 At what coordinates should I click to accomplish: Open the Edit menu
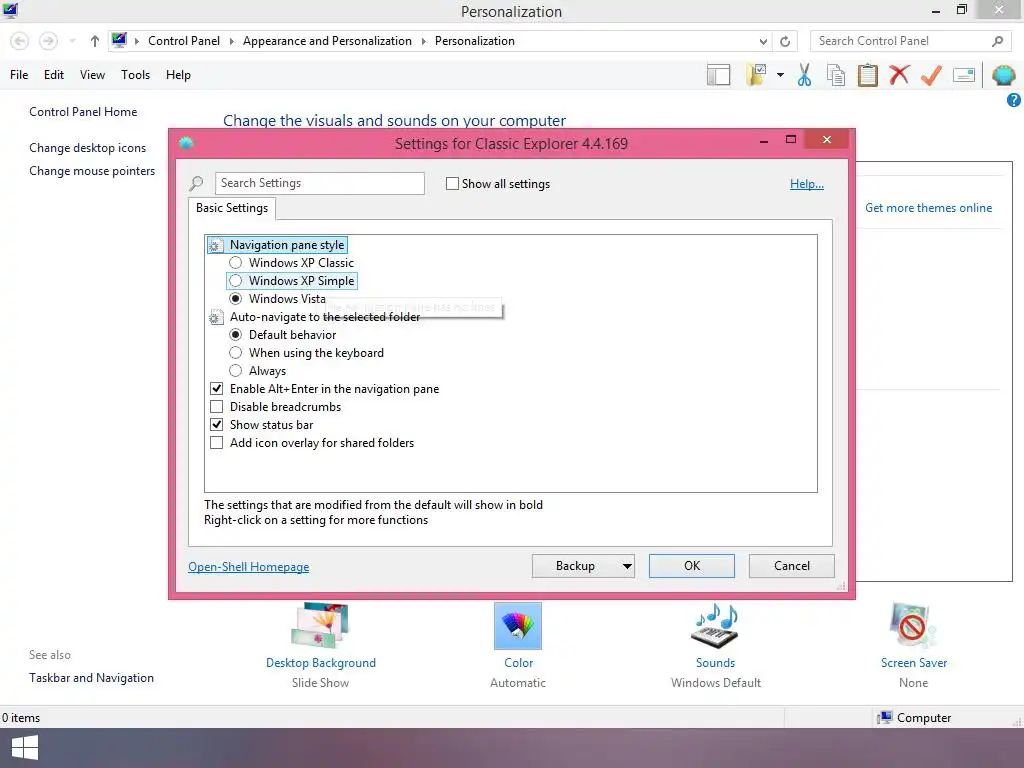point(54,75)
